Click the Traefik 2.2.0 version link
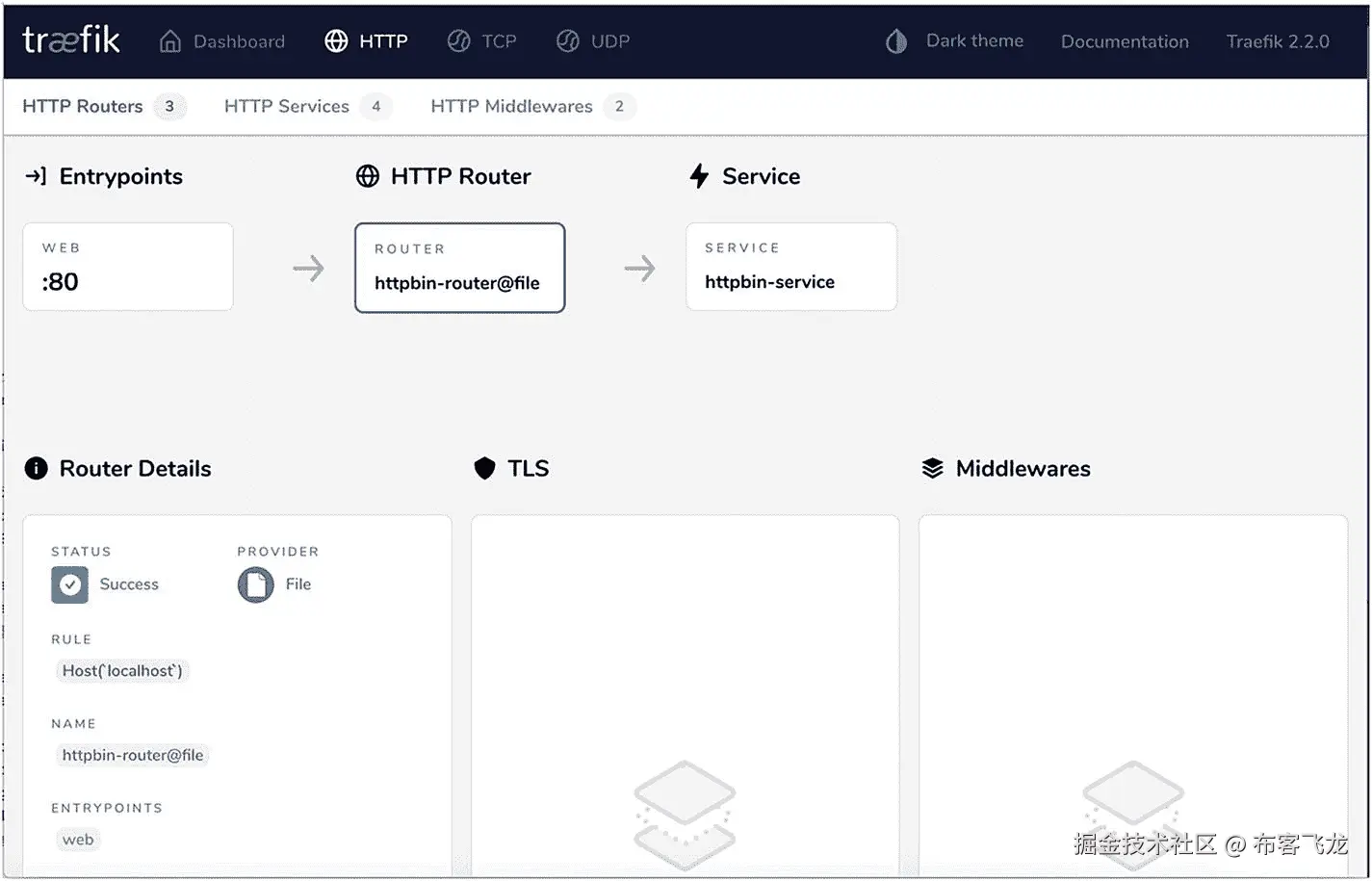1372x881 pixels. (1278, 41)
